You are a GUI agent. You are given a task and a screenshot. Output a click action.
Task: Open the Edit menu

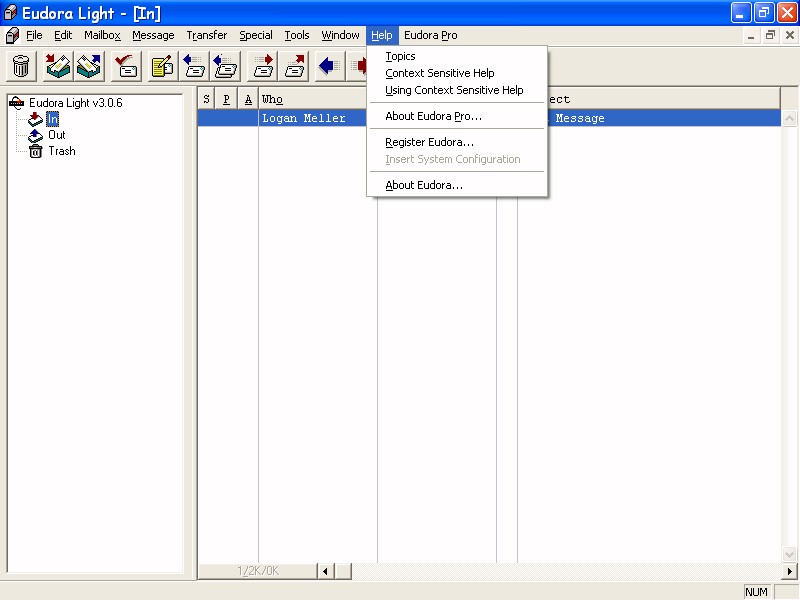coord(63,35)
